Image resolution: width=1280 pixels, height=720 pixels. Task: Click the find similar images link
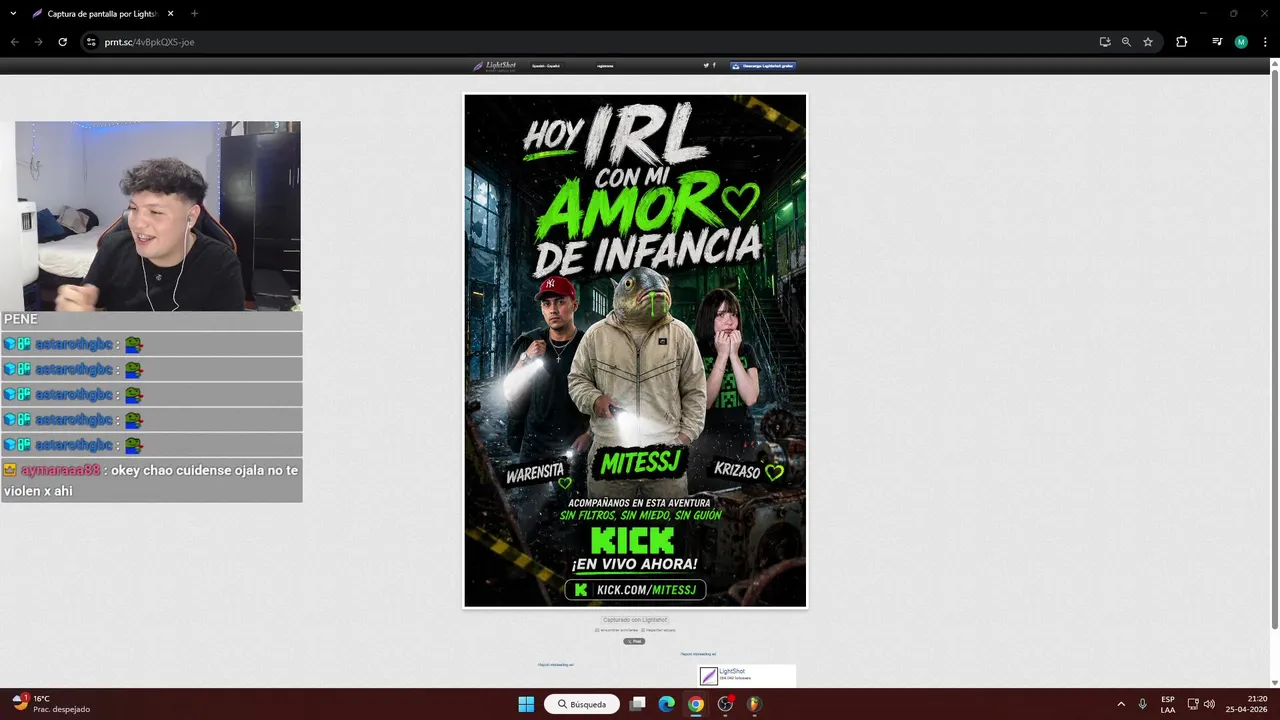(x=617, y=630)
